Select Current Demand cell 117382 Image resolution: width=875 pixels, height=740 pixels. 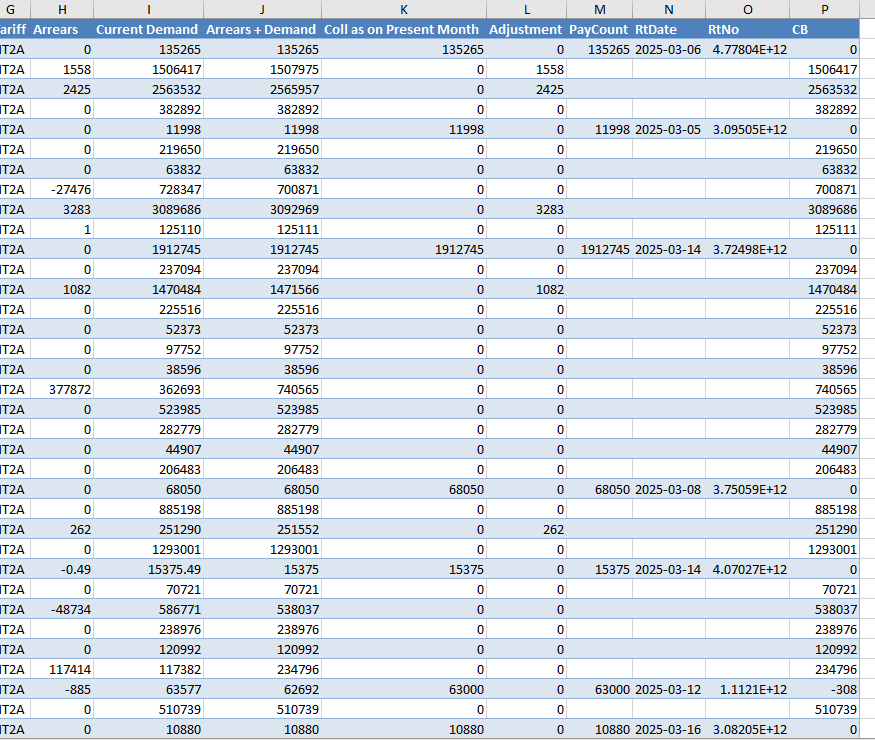point(148,670)
